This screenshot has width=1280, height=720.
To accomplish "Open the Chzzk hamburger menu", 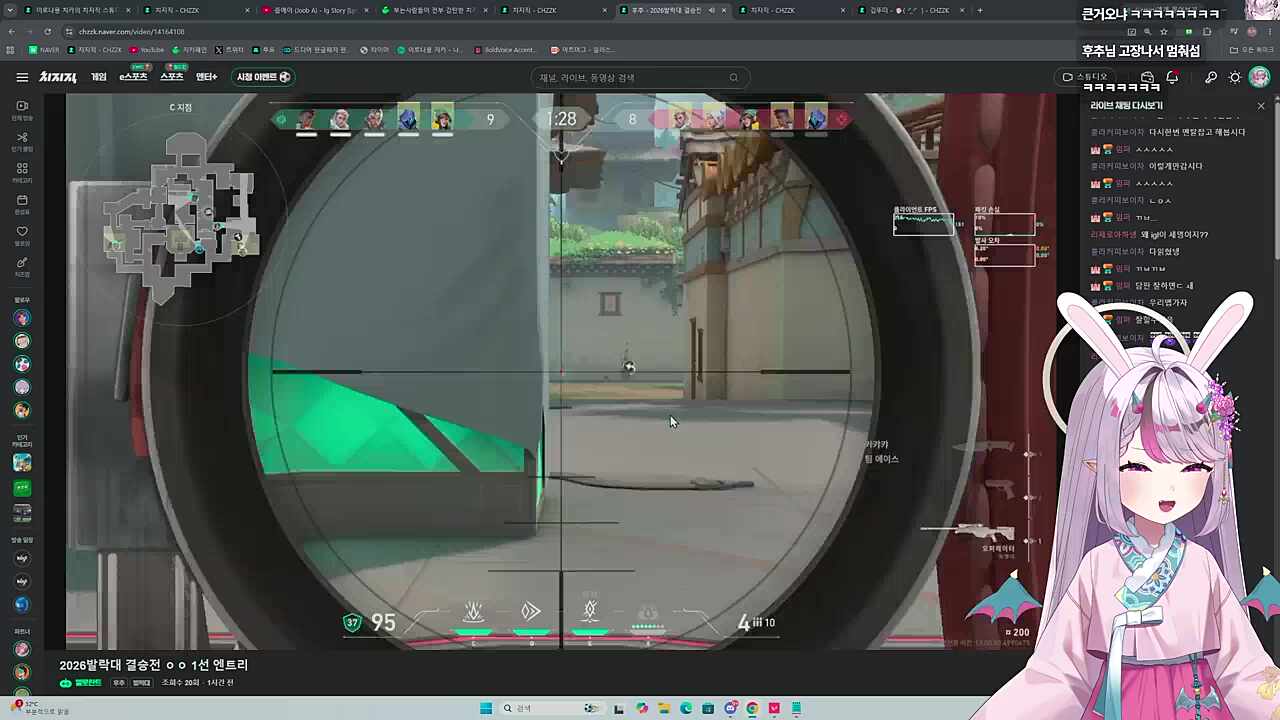I will coord(22,77).
